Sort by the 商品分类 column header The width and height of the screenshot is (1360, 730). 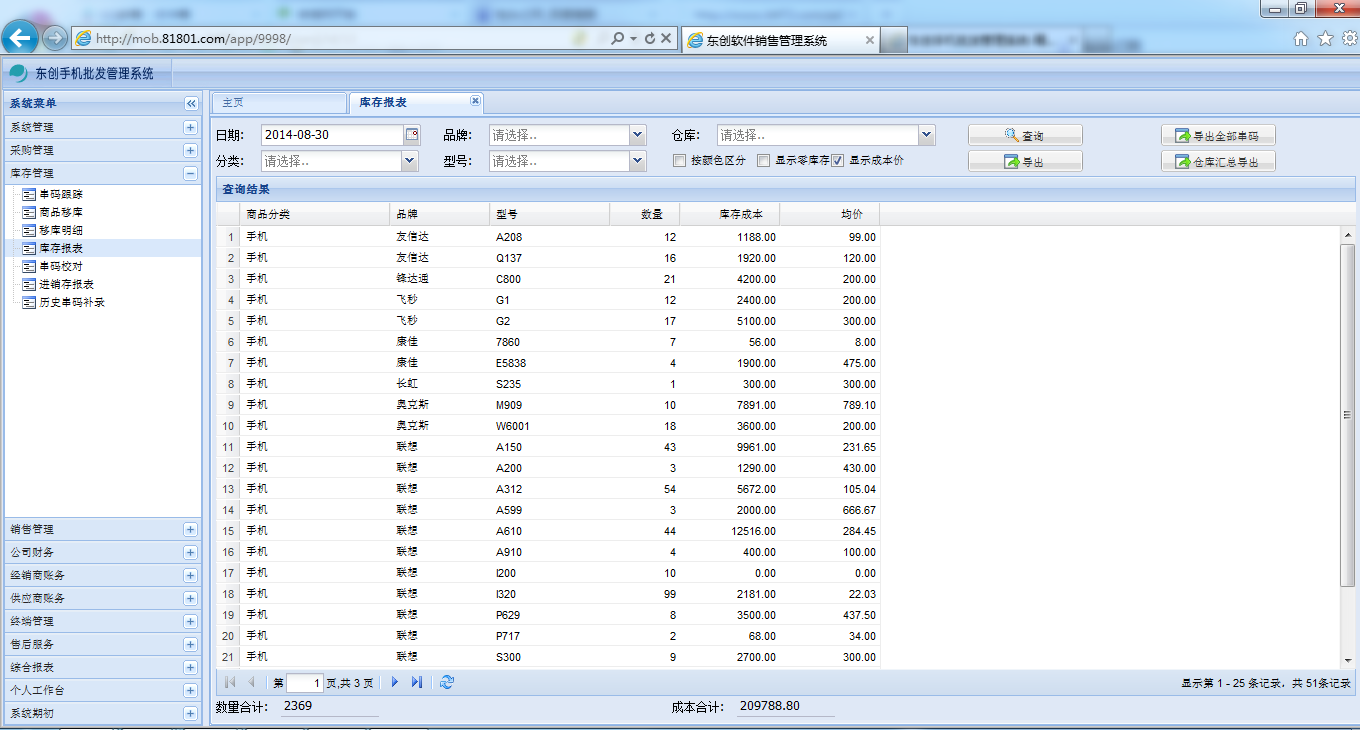[314, 215]
